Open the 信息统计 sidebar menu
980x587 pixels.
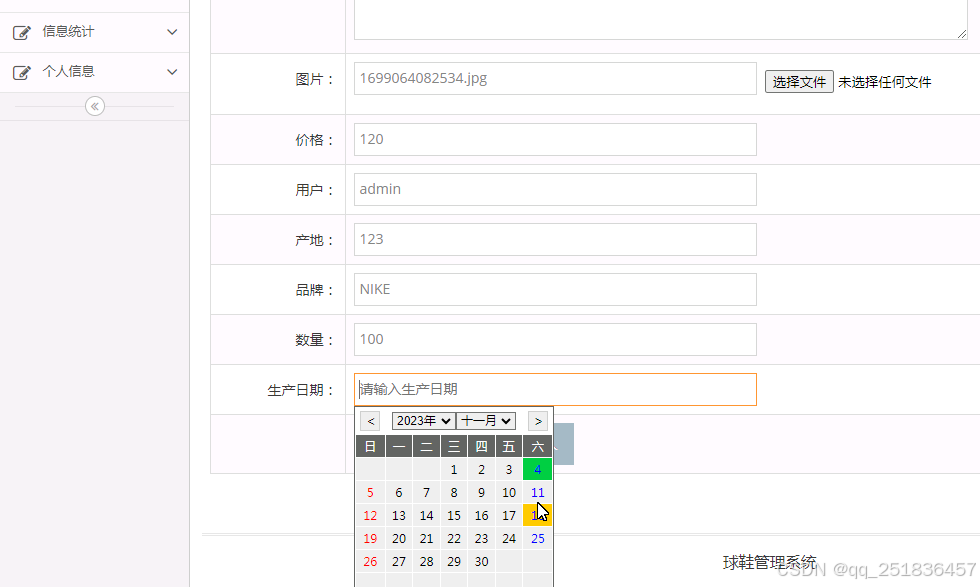94,32
